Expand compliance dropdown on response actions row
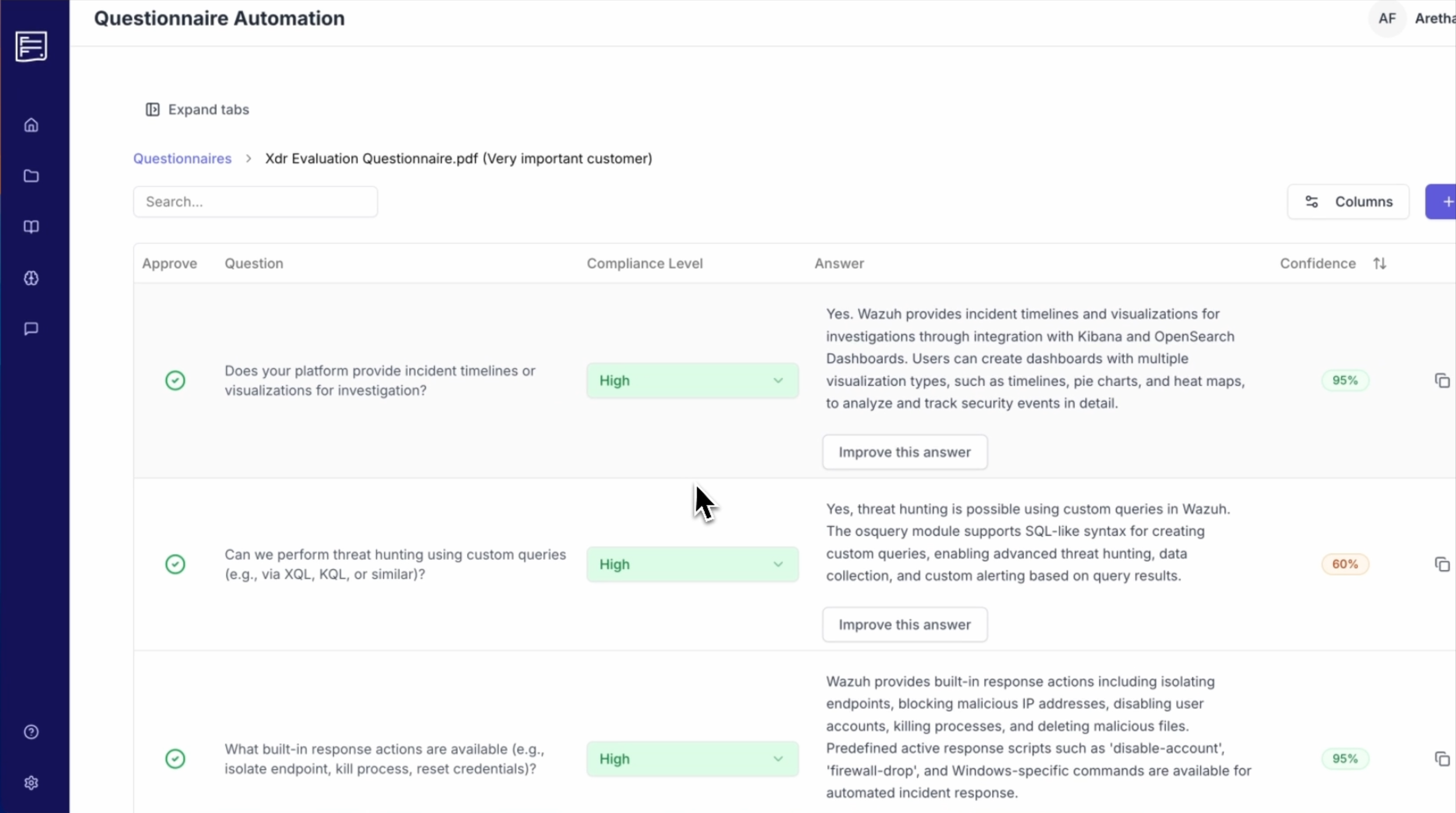Image resolution: width=1456 pixels, height=813 pixels. click(x=692, y=759)
